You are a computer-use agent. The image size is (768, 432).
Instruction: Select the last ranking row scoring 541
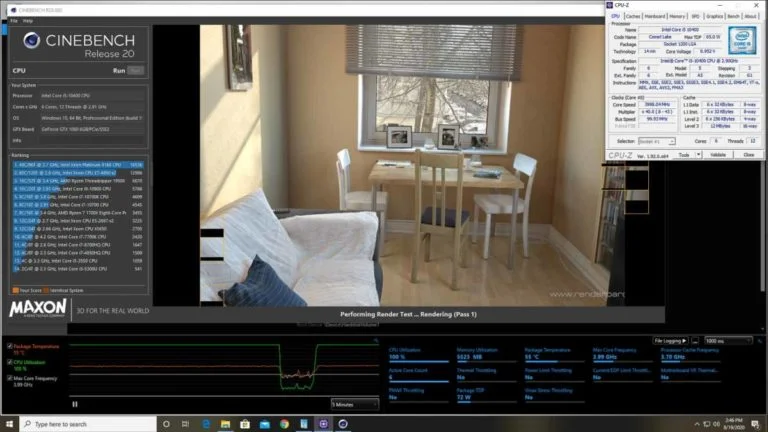pyautogui.click(x=78, y=269)
